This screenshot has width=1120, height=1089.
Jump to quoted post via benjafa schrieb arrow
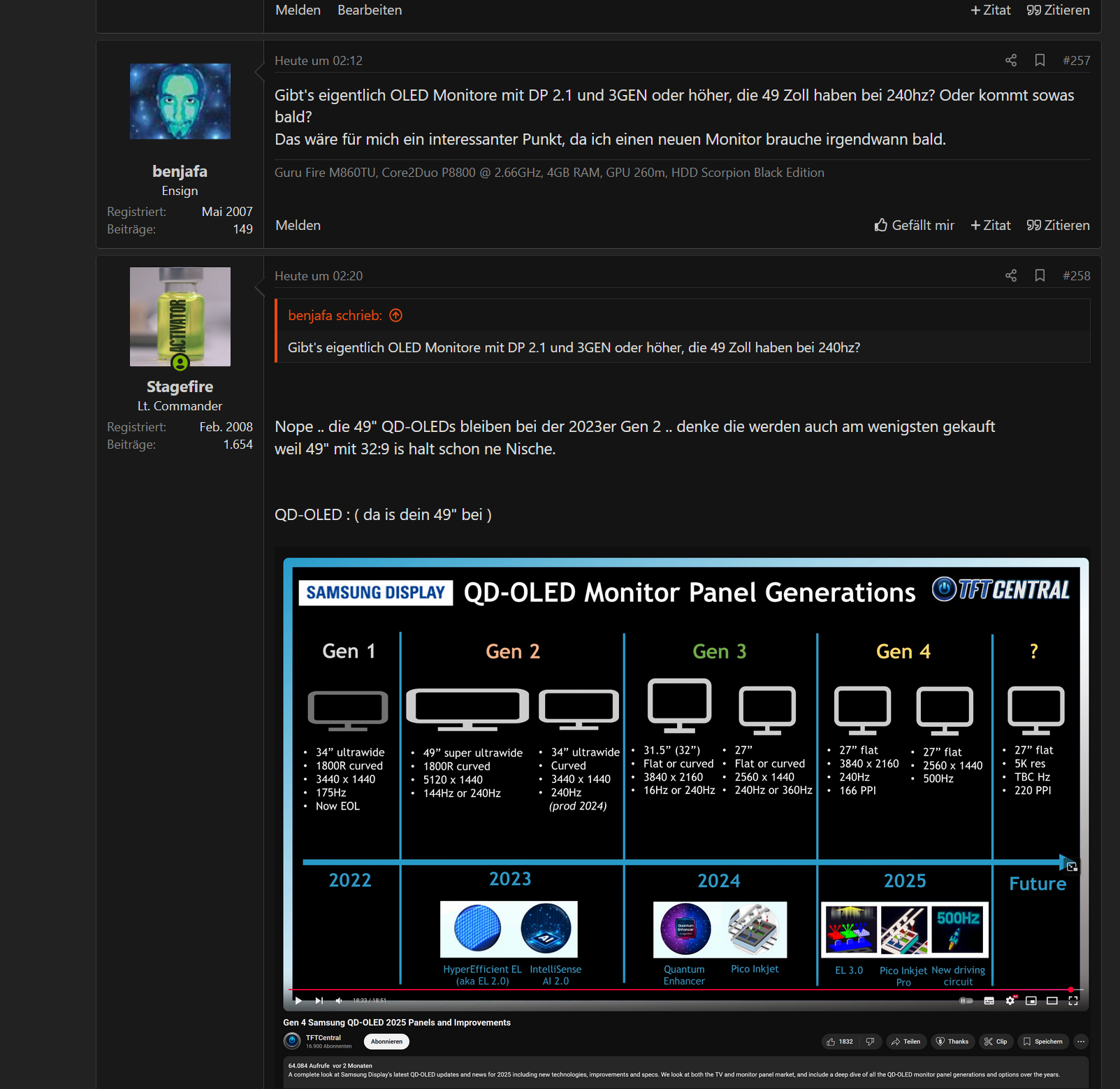(x=395, y=315)
